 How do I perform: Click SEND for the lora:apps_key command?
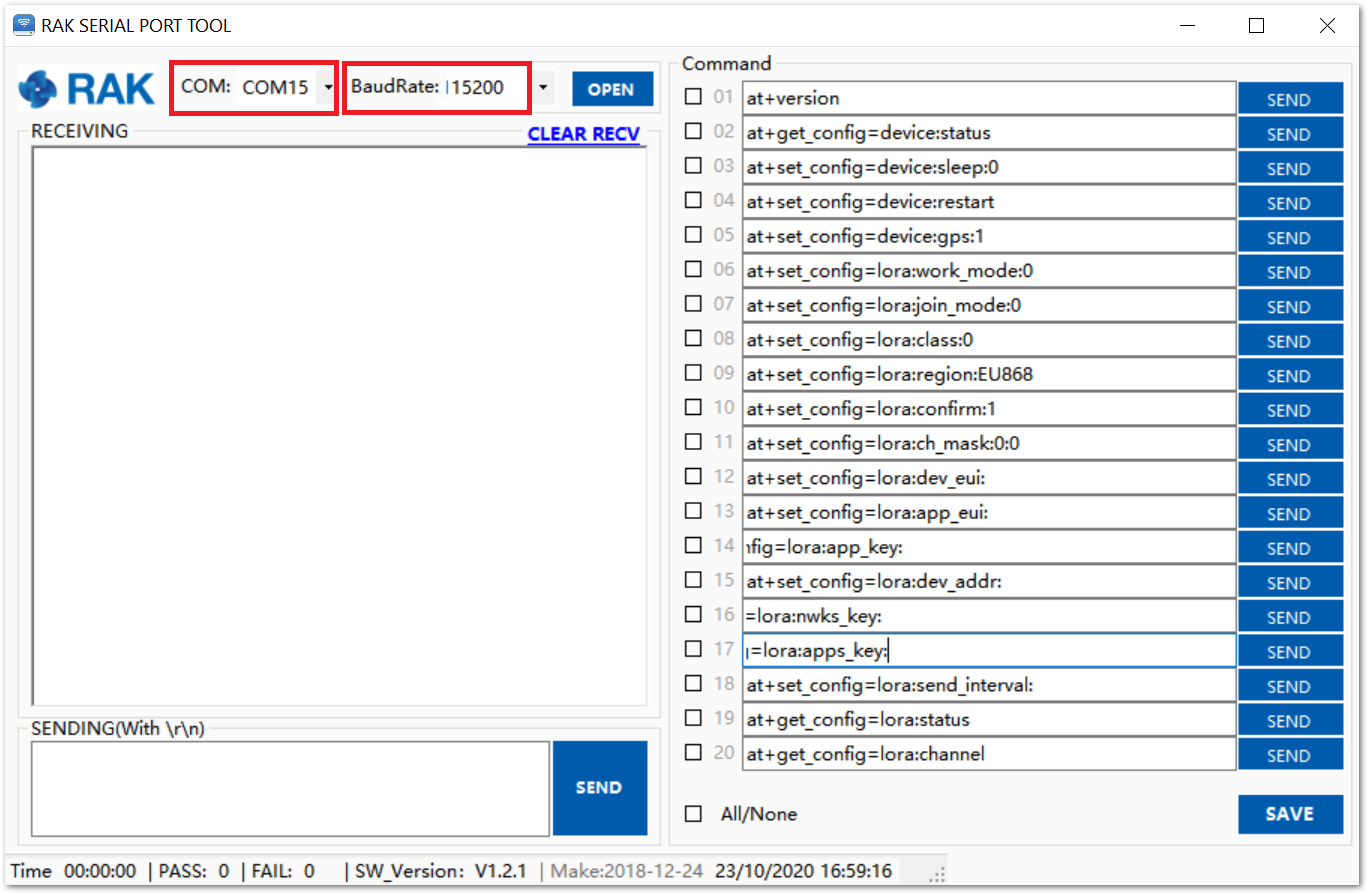click(x=1290, y=652)
